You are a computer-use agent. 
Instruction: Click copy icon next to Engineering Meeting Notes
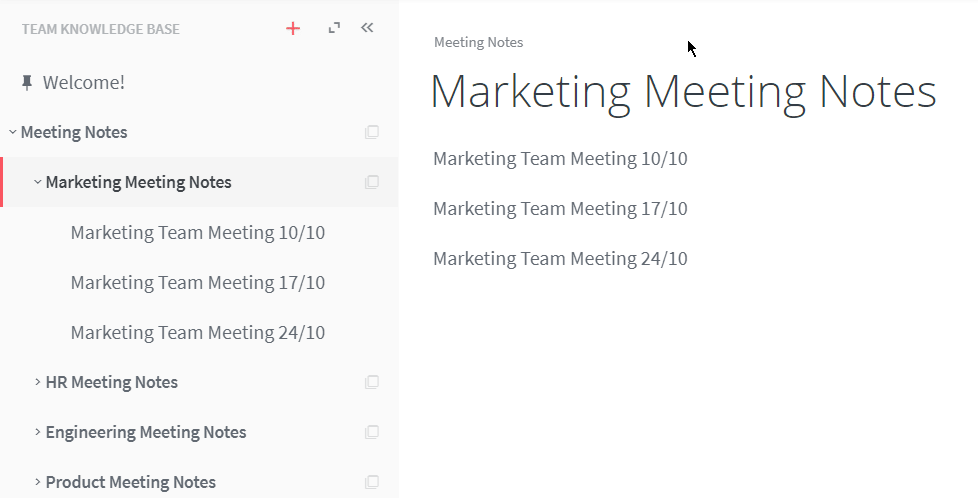pyautogui.click(x=372, y=431)
